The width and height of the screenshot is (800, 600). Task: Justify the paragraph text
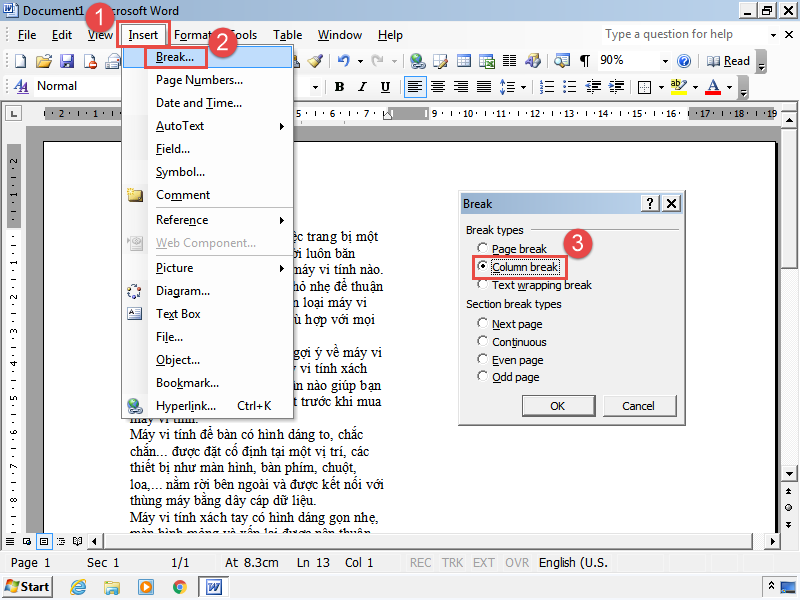(x=484, y=87)
